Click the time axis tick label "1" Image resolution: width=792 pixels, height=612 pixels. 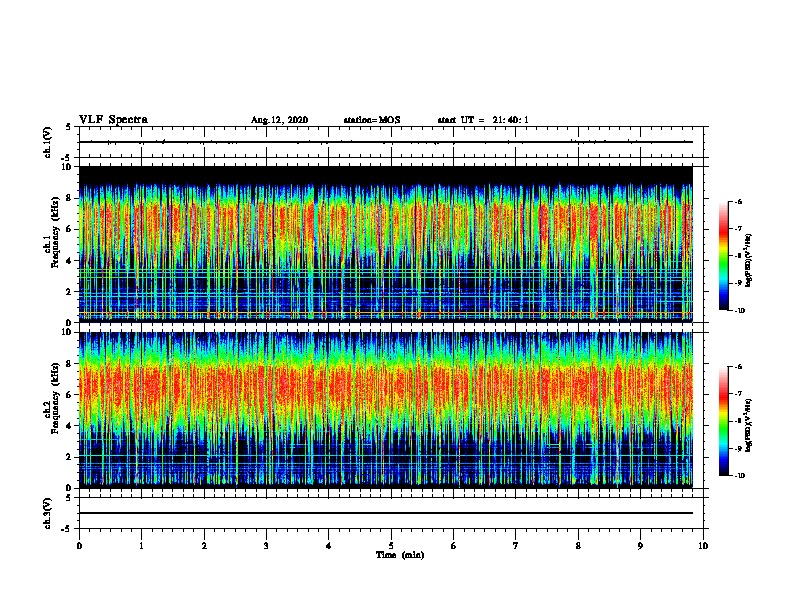(x=142, y=546)
